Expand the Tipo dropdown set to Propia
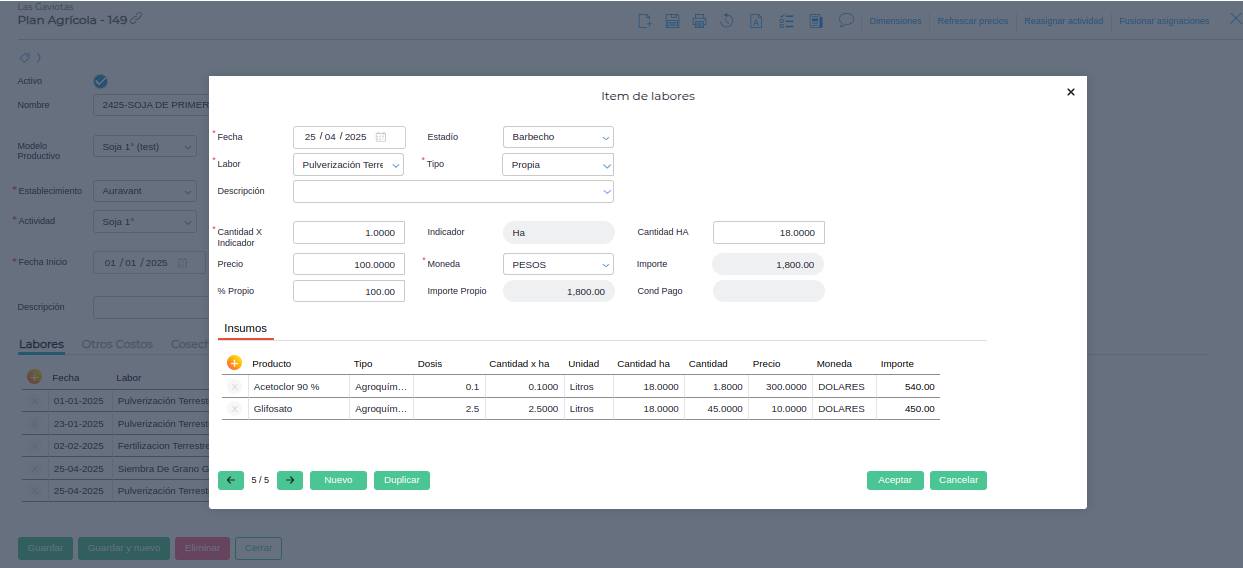Screen dimensions: 1243x568 (x=558, y=165)
